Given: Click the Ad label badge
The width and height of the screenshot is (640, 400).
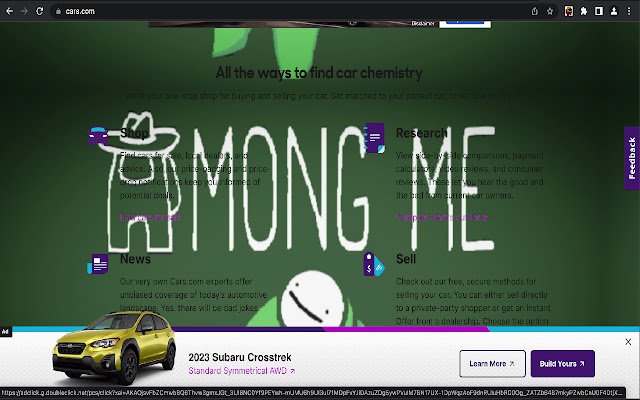Looking at the screenshot, I should pos(5,331).
